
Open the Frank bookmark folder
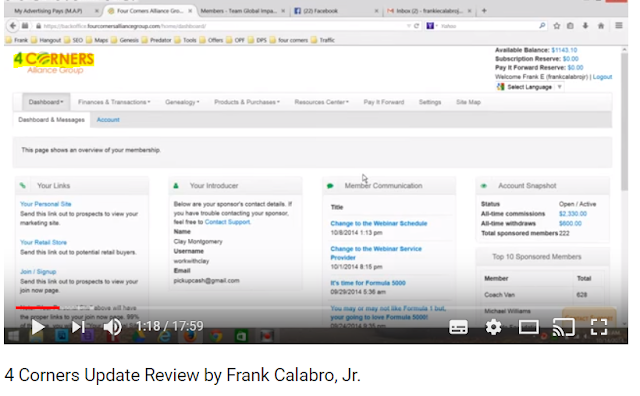[x=17, y=40]
